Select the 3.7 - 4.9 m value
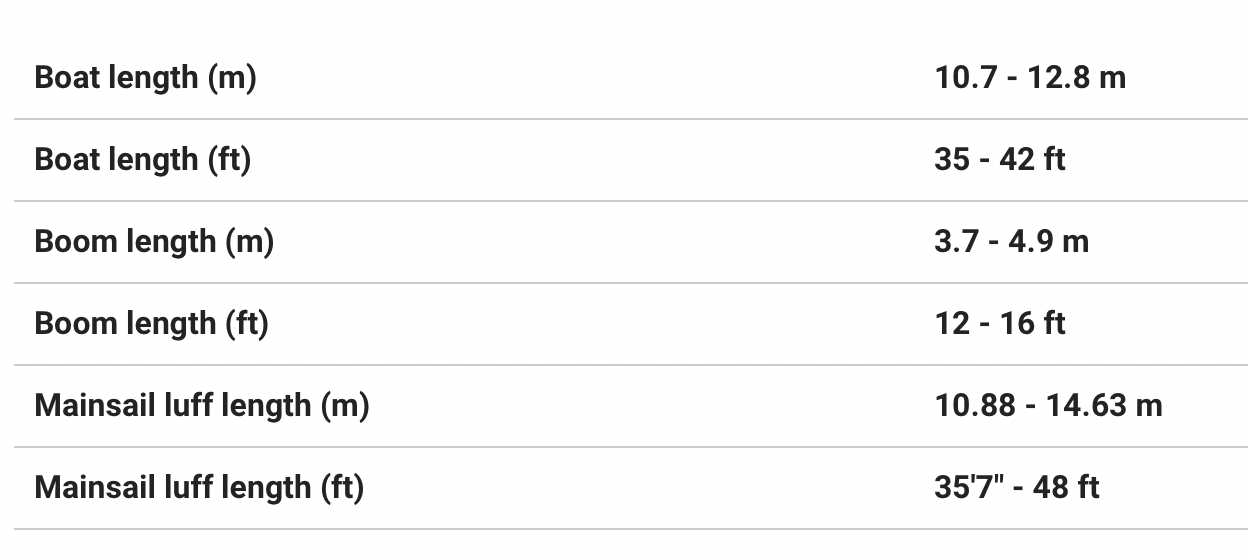1248x560 pixels. pyautogui.click(x=1011, y=242)
